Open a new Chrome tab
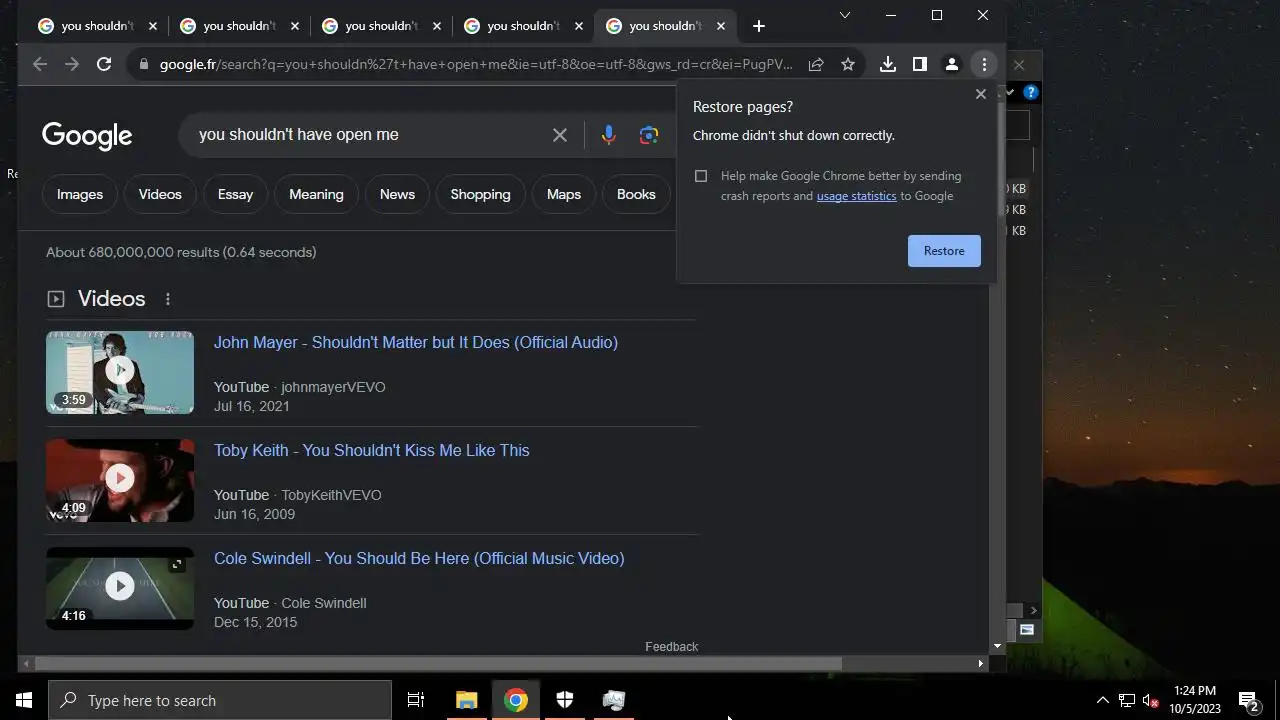The image size is (1280, 720). click(759, 26)
